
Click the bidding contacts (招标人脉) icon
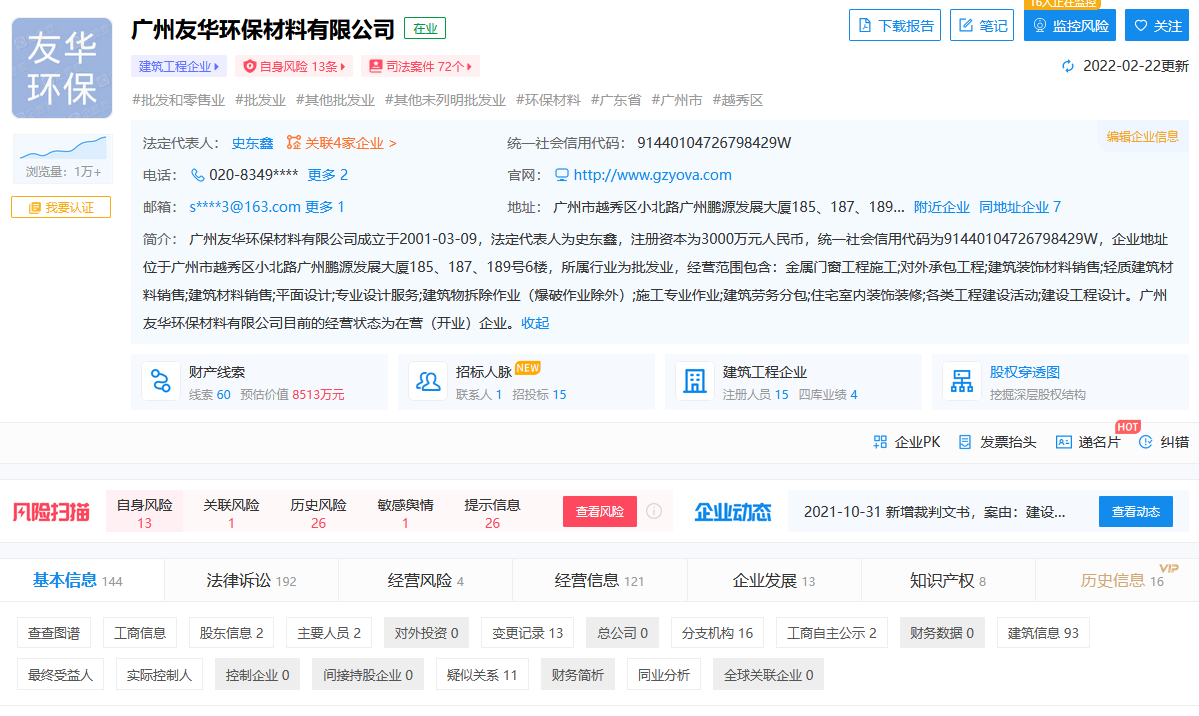click(428, 381)
